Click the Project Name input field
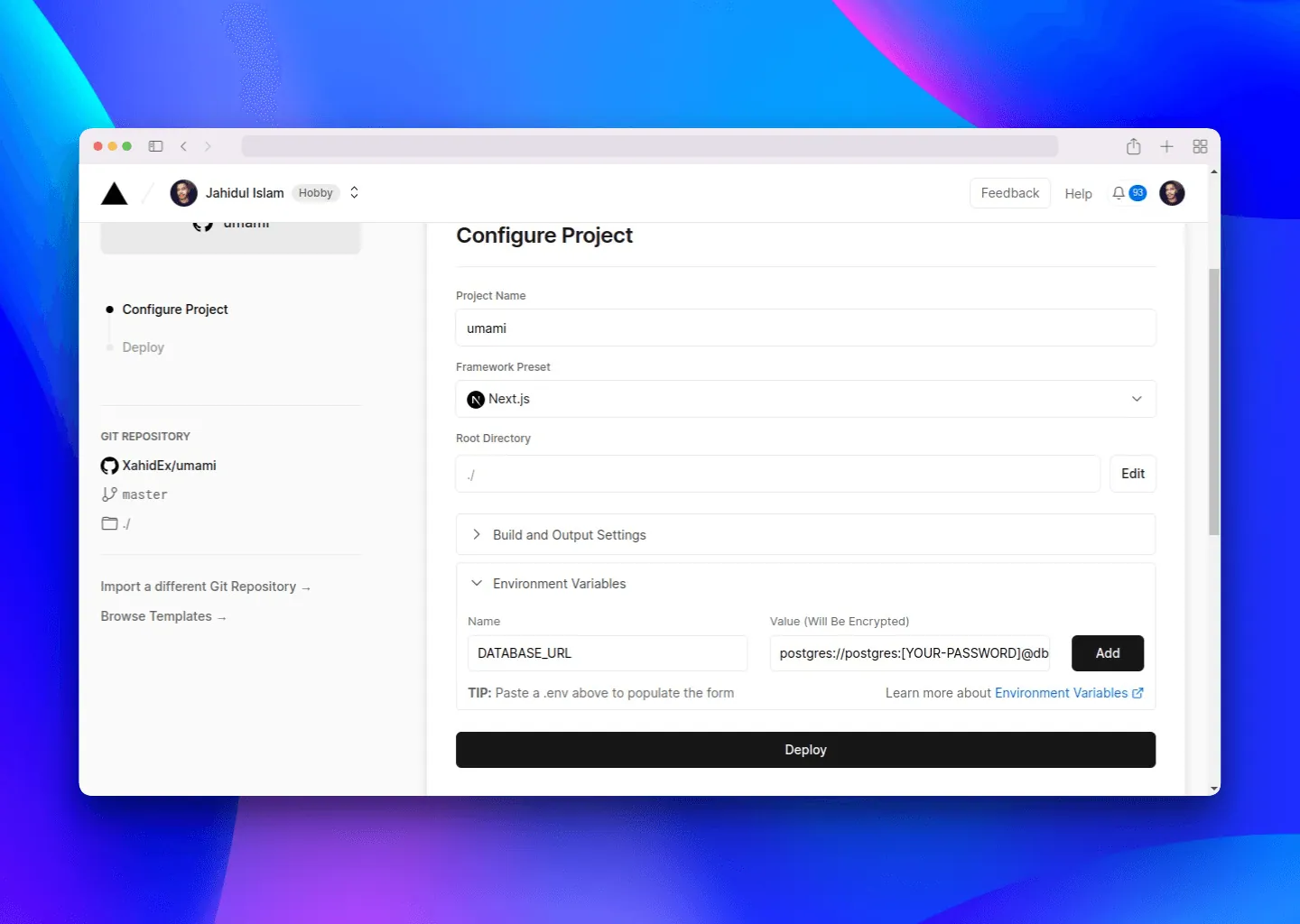The height and width of the screenshot is (924, 1300). point(805,328)
